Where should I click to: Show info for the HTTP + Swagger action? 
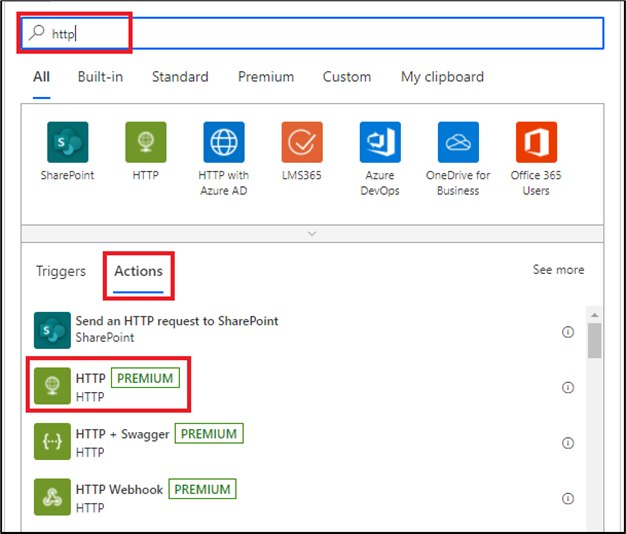coord(568,443)
